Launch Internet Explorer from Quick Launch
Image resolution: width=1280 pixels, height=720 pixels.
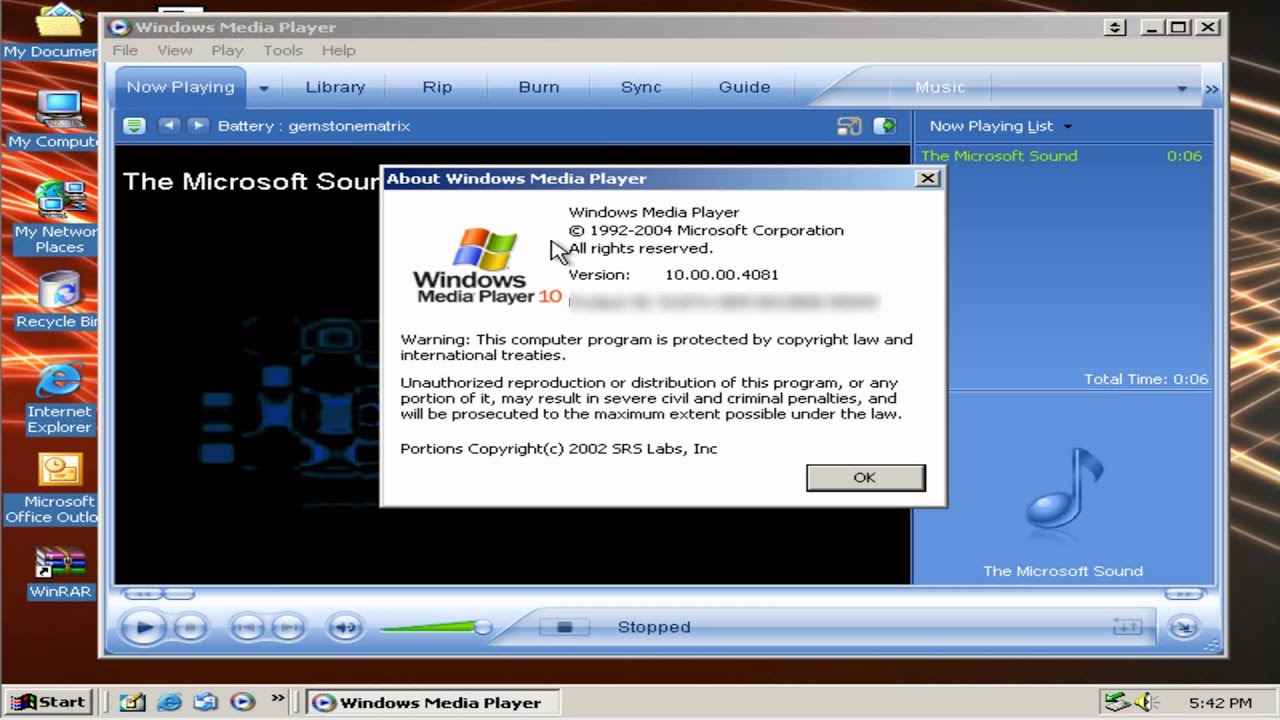(x=169, y=702)
